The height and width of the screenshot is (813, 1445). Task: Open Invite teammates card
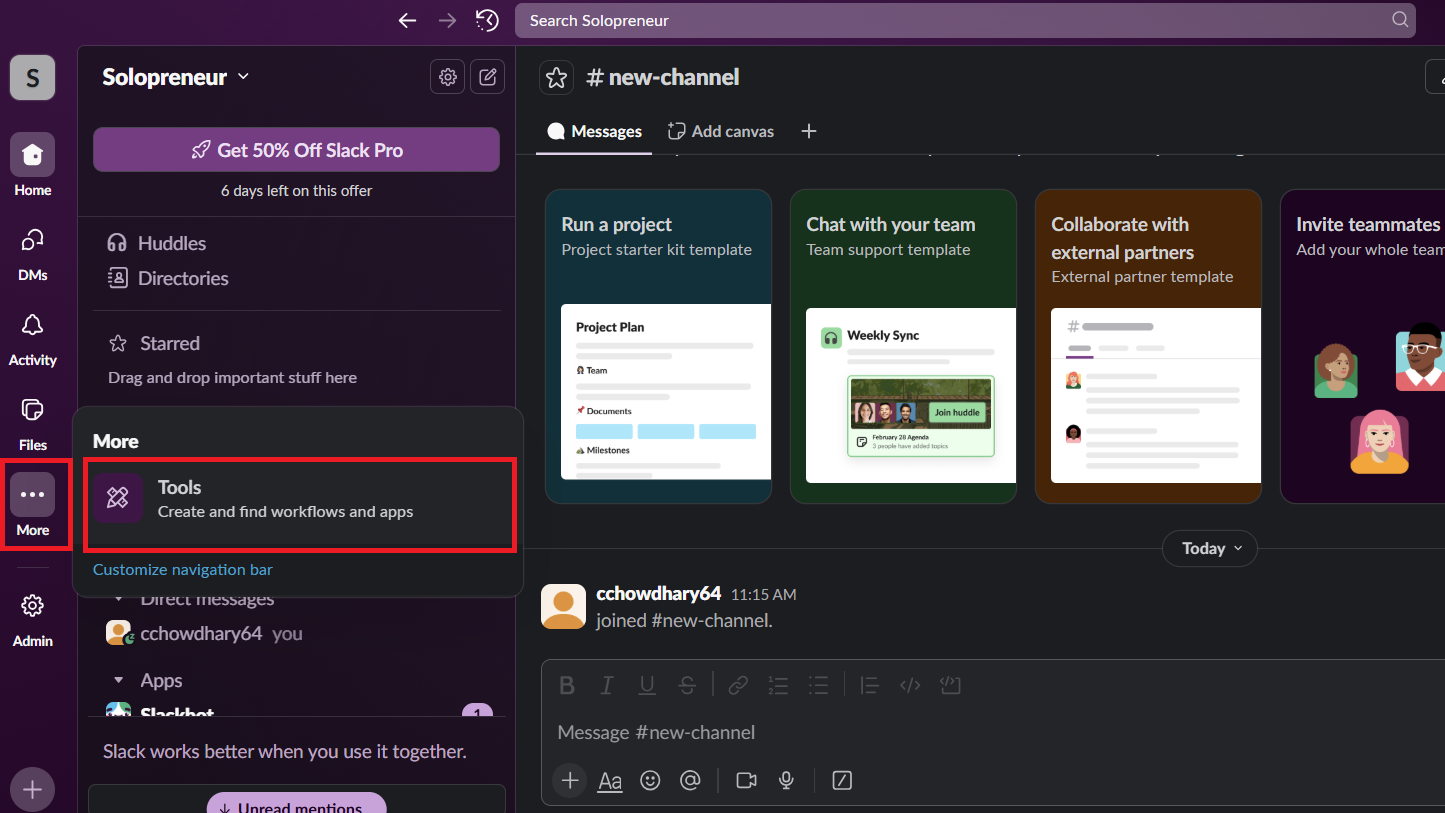click(x=1363, y=346)
